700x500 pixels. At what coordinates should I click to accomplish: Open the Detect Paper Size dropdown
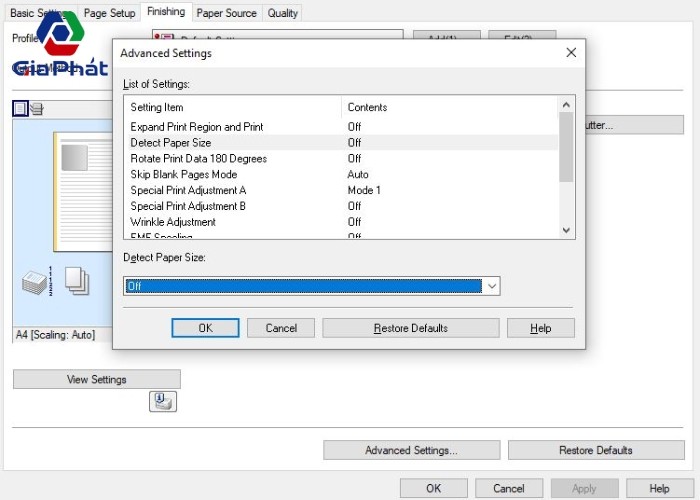coord(492,286)
